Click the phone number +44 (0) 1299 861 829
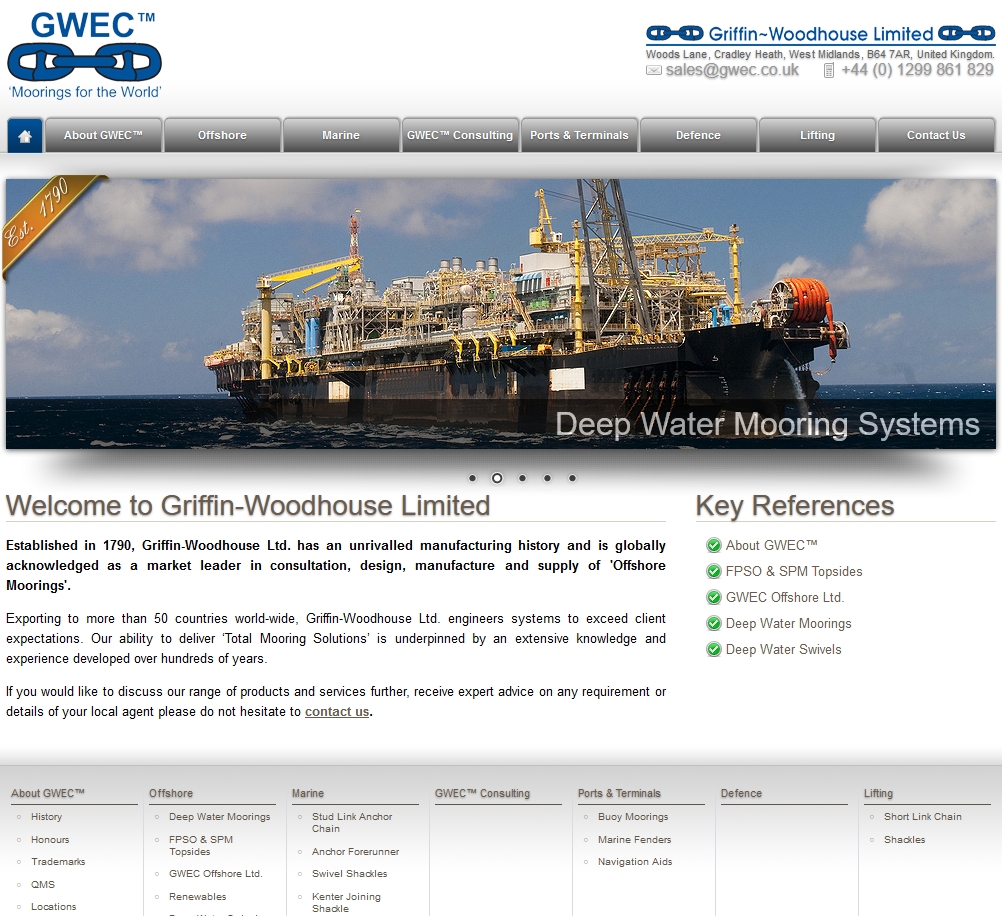The width and height of the screenshot is (1002, 916). [x=918, y=70]
